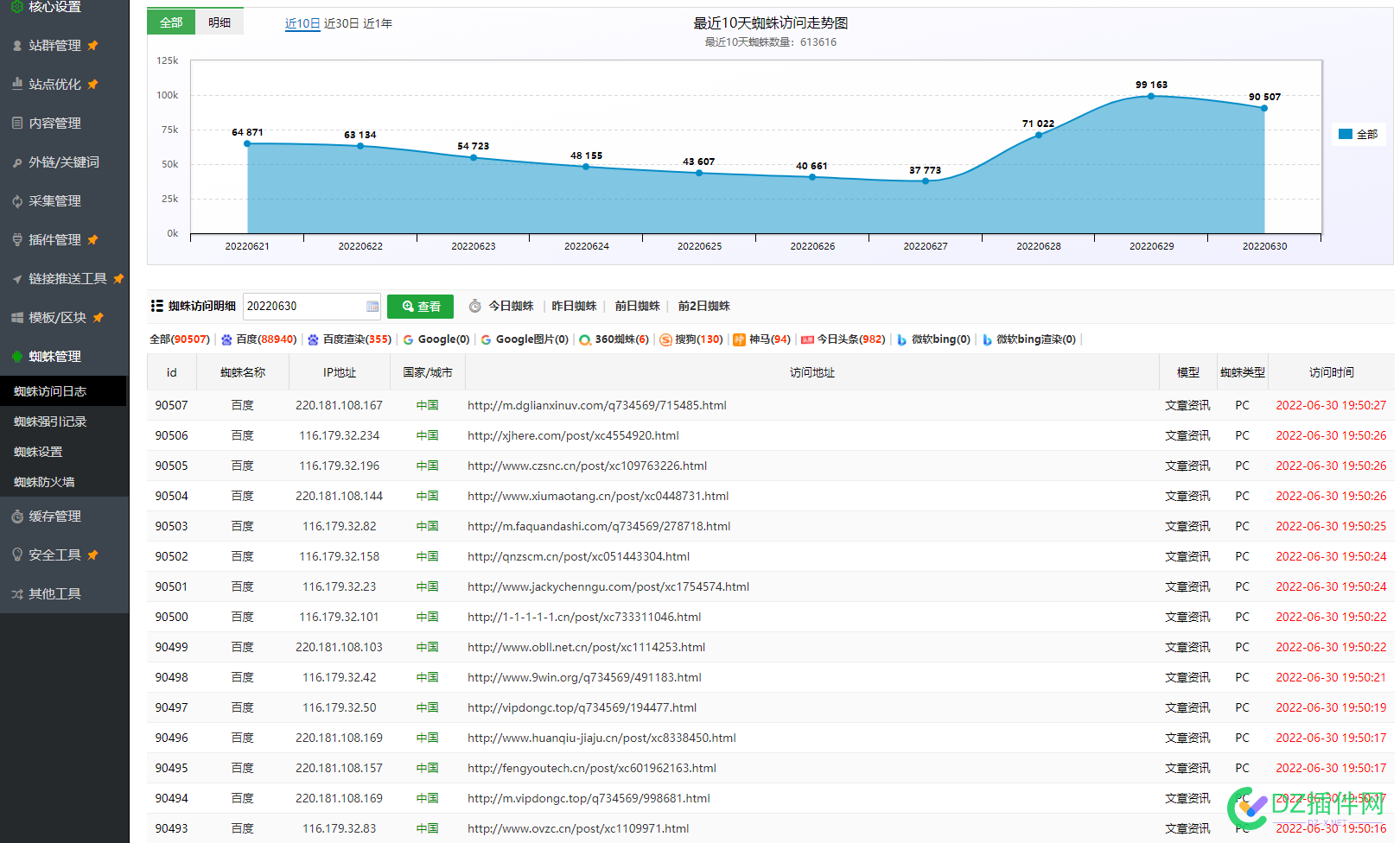The image size is (1400, 843).
Task: Click the 模板/区块 grid icon
Action: [x=17, y=317]
